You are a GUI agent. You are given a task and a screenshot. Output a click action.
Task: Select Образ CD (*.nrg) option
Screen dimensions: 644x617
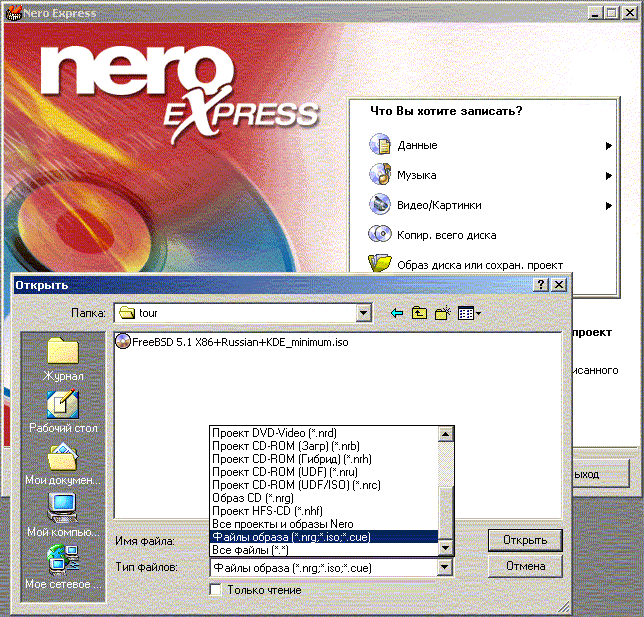324,498
